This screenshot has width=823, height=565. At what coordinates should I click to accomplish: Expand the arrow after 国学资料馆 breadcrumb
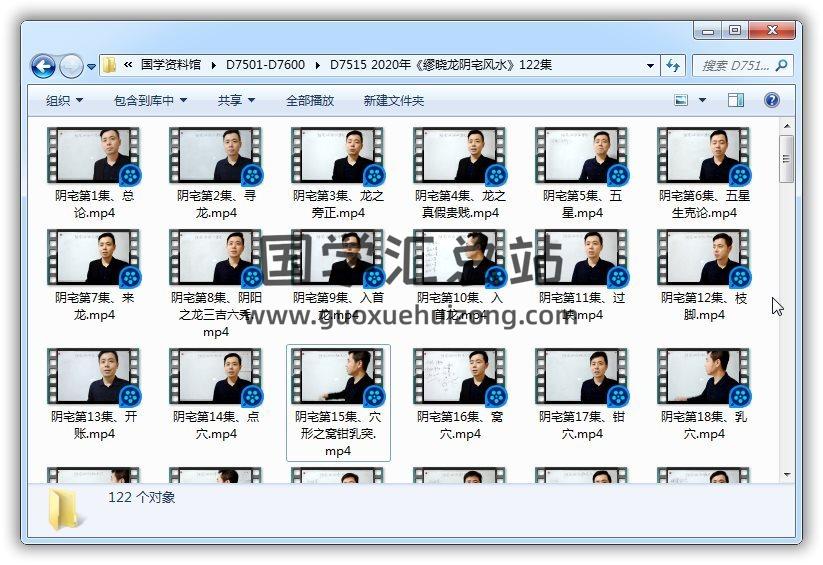[x=213, y=65]
